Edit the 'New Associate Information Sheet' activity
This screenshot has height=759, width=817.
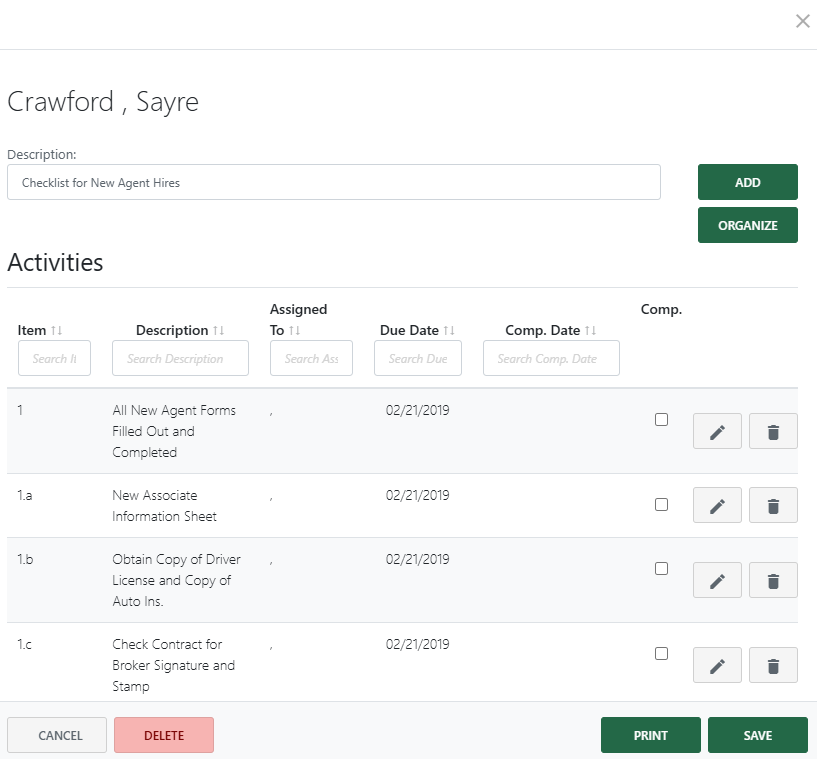pos(717,505)
